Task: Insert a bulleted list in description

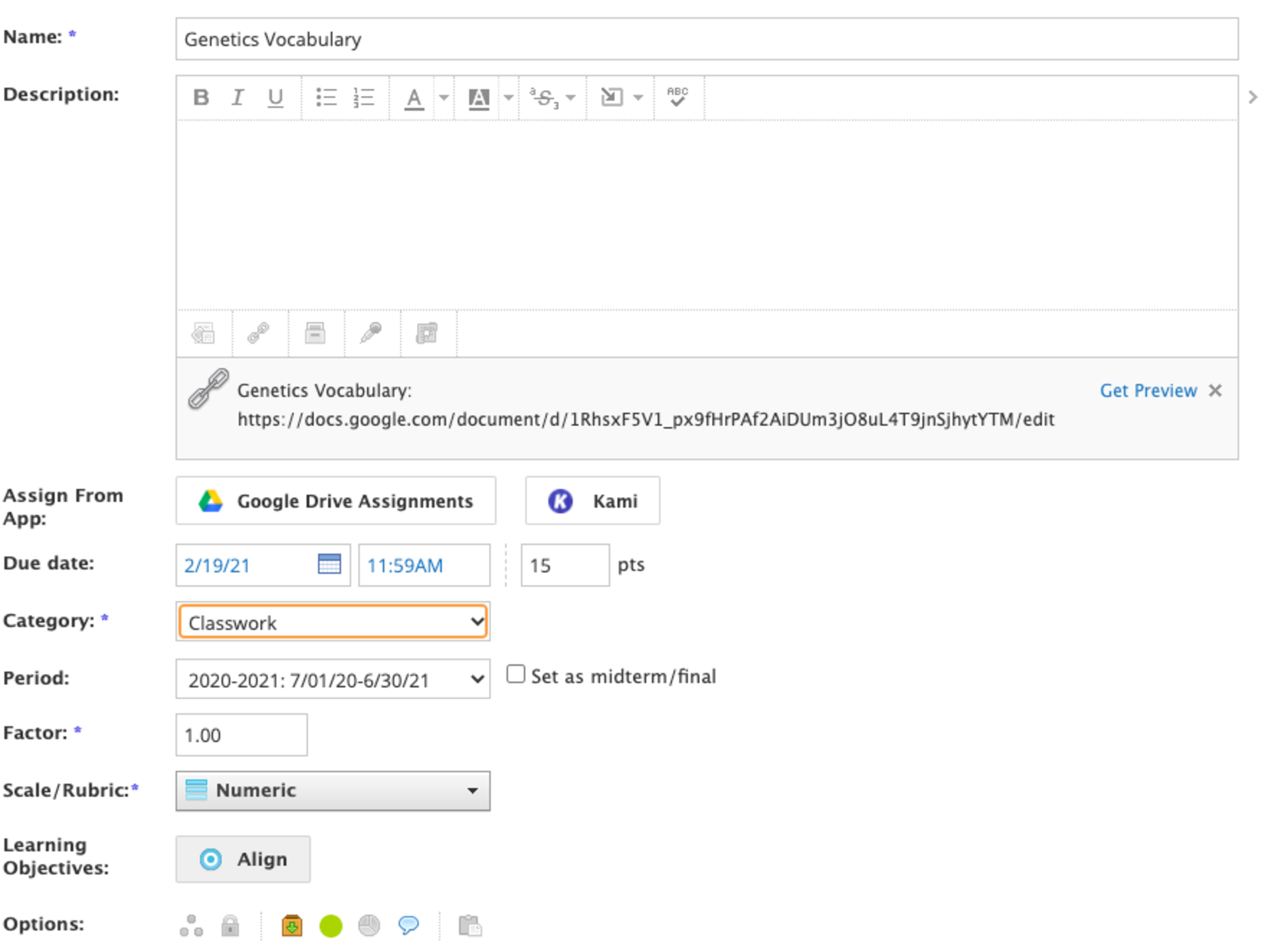Action: pyautogui.click(x=326, y=97)
